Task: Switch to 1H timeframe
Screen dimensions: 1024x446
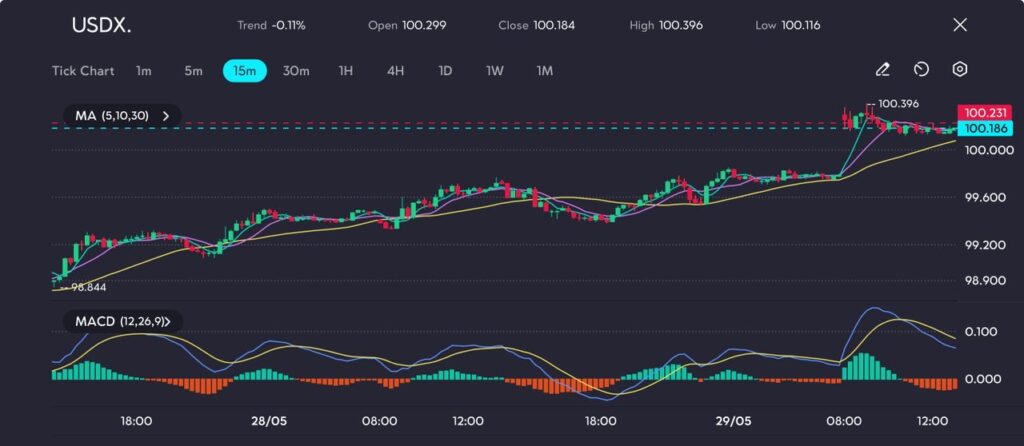Action: (x=346, y=71)
